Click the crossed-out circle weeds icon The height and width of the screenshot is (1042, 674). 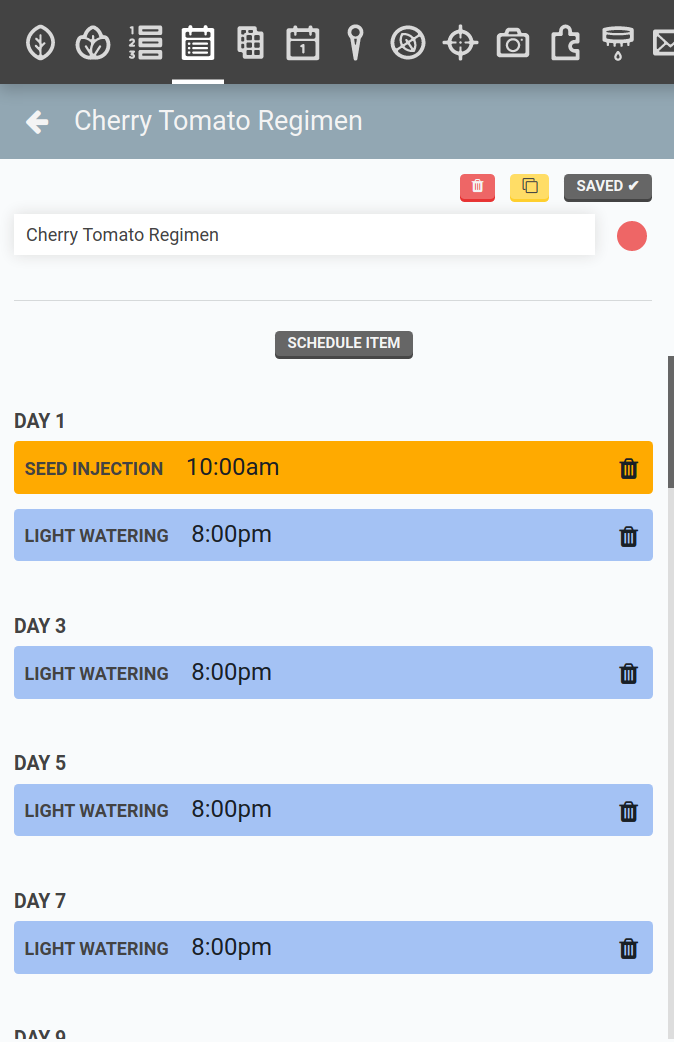pos(408,43)
